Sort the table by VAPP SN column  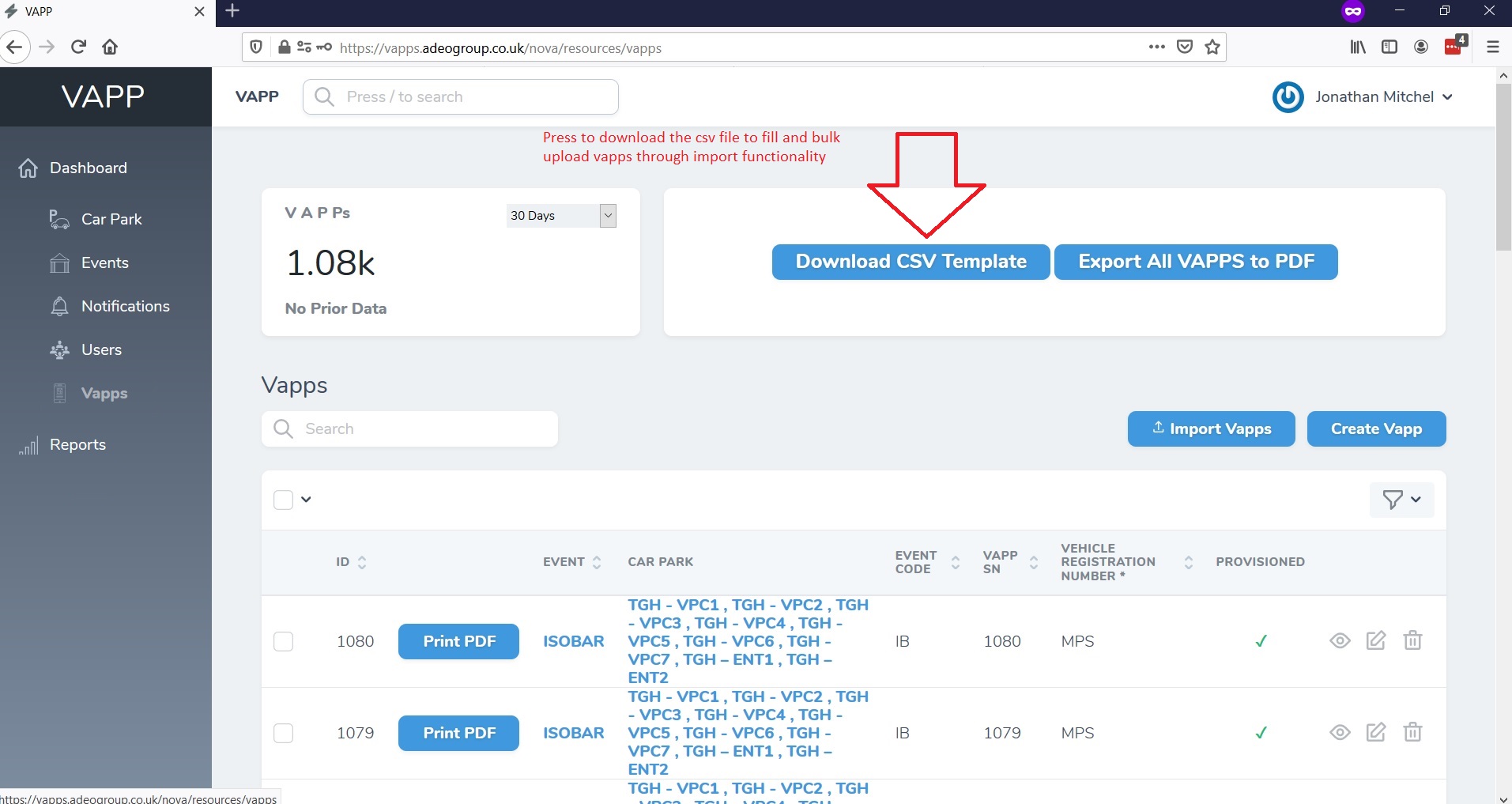pyautogui.click(x=1011, y=562)
